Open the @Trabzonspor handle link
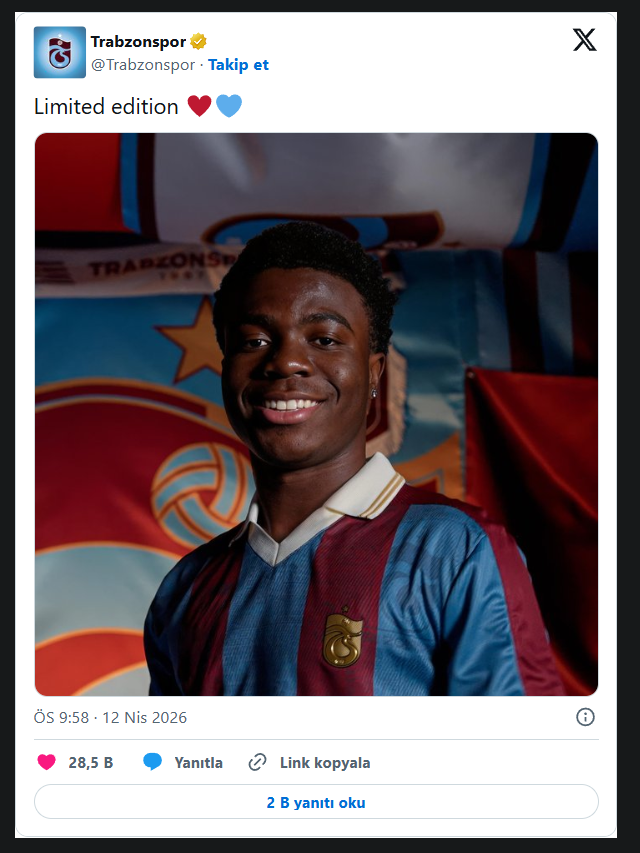The image size is (640, 853). tap(143, 65)
